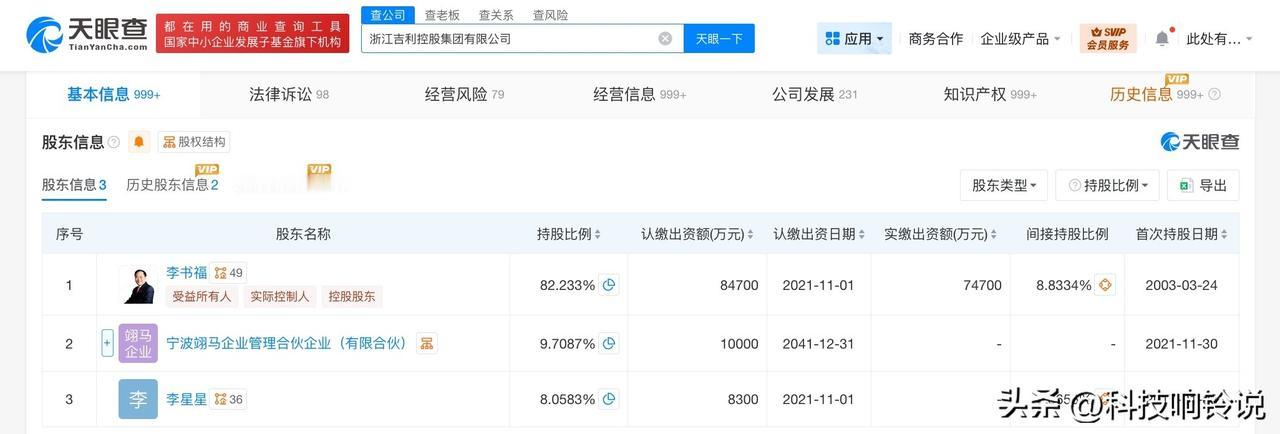Sort by 认缴出资日期 column header

click(x=820, y=234)
